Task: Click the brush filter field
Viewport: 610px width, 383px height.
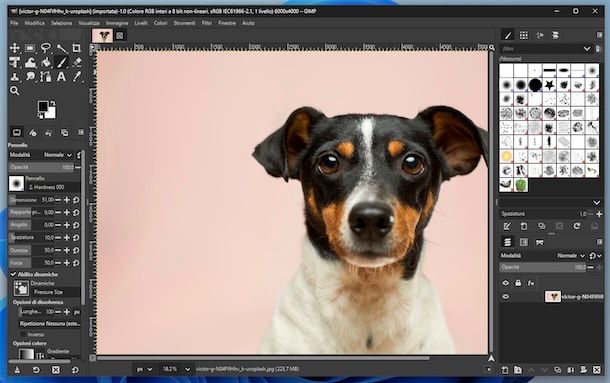Action: coord(541,49)
